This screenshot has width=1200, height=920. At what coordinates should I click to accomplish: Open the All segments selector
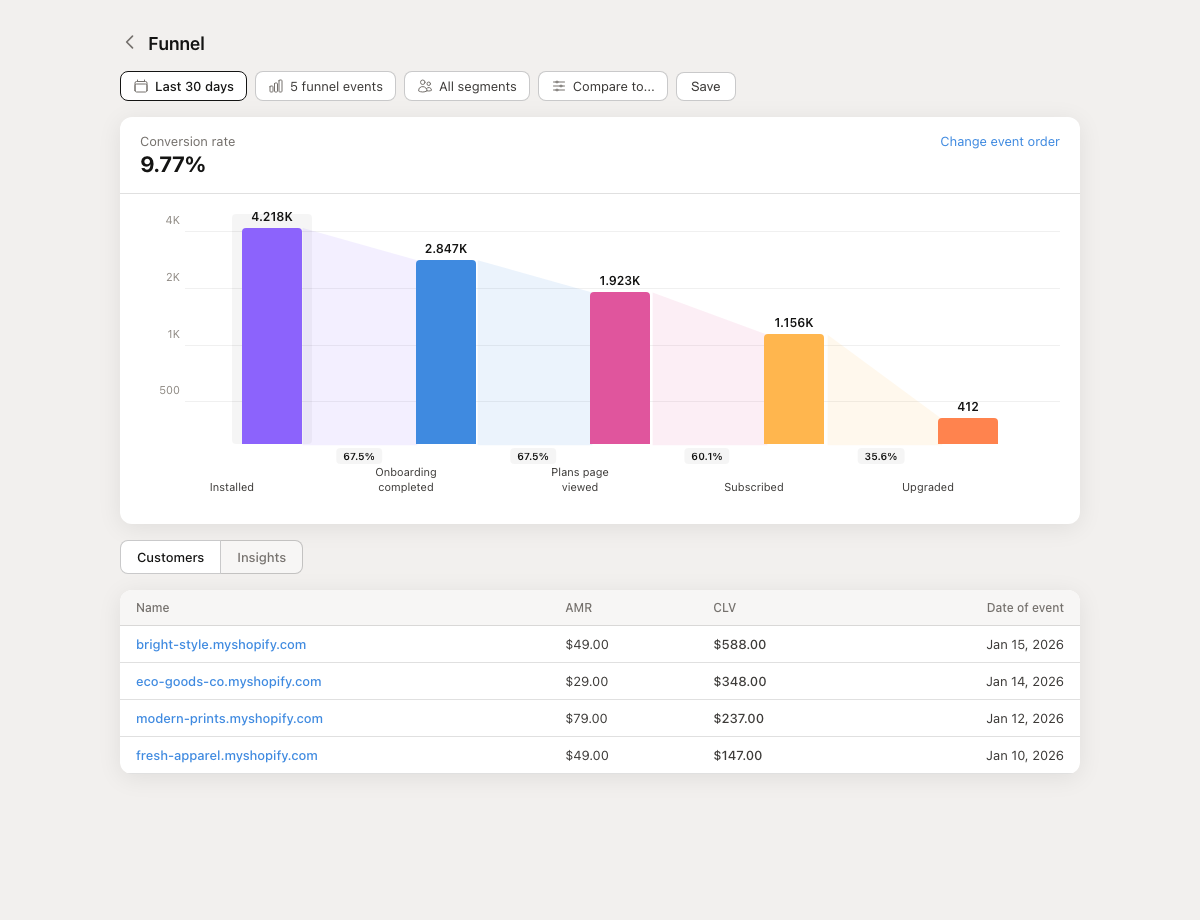coord(467,86)
